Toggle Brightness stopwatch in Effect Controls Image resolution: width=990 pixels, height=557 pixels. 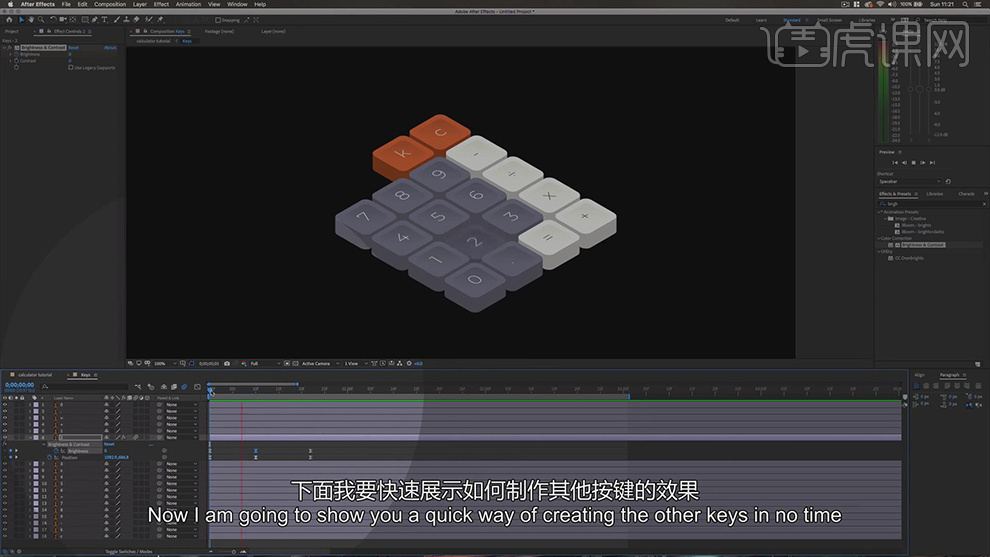click(16, 54)
